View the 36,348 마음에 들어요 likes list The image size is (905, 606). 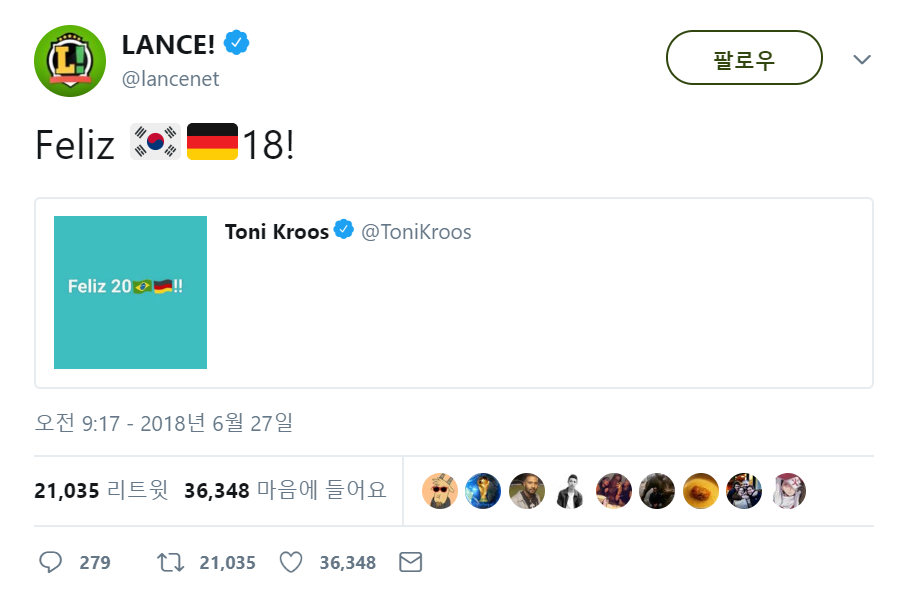click(285, 491)
